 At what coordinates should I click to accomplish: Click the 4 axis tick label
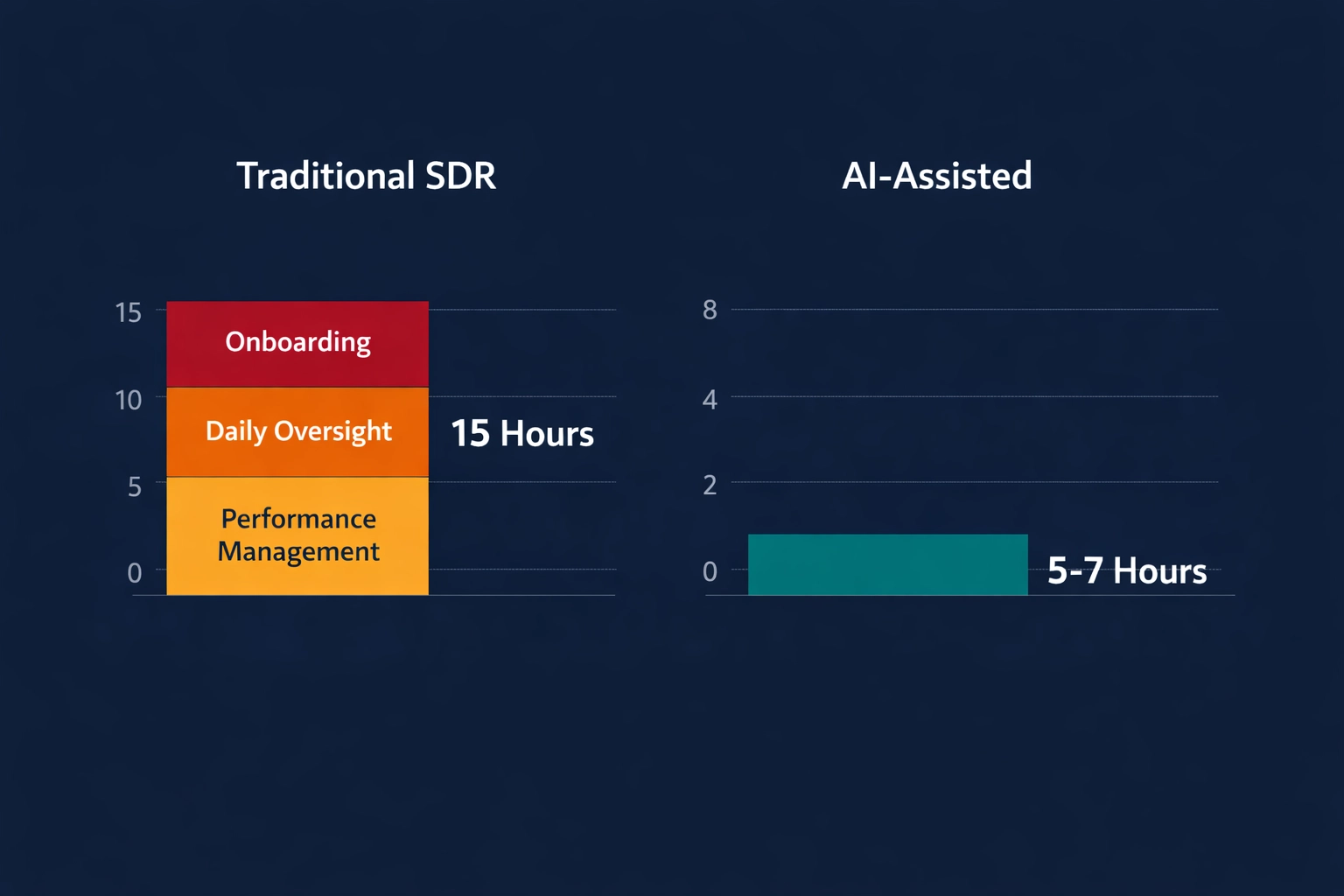pyautogui.click(x=709, y=400)
